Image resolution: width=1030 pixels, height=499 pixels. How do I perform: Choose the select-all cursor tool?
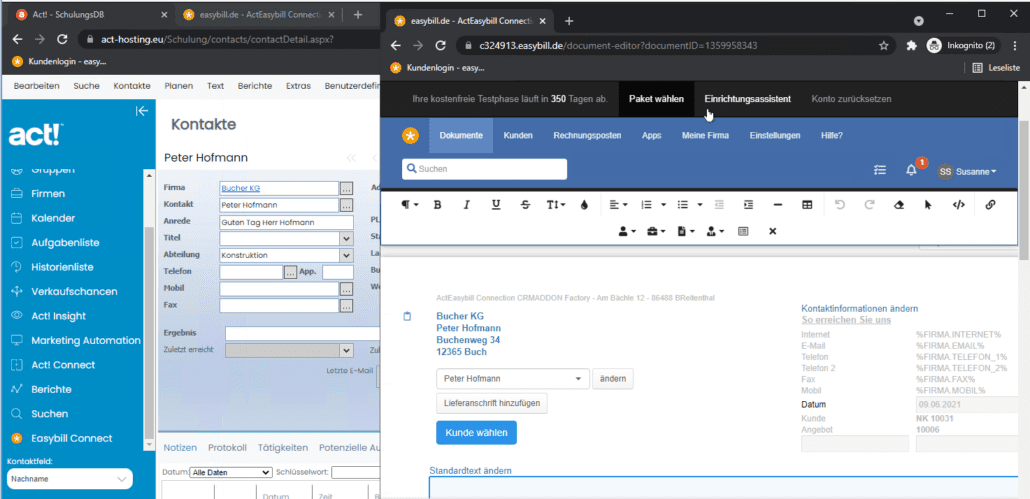(928, 205)
